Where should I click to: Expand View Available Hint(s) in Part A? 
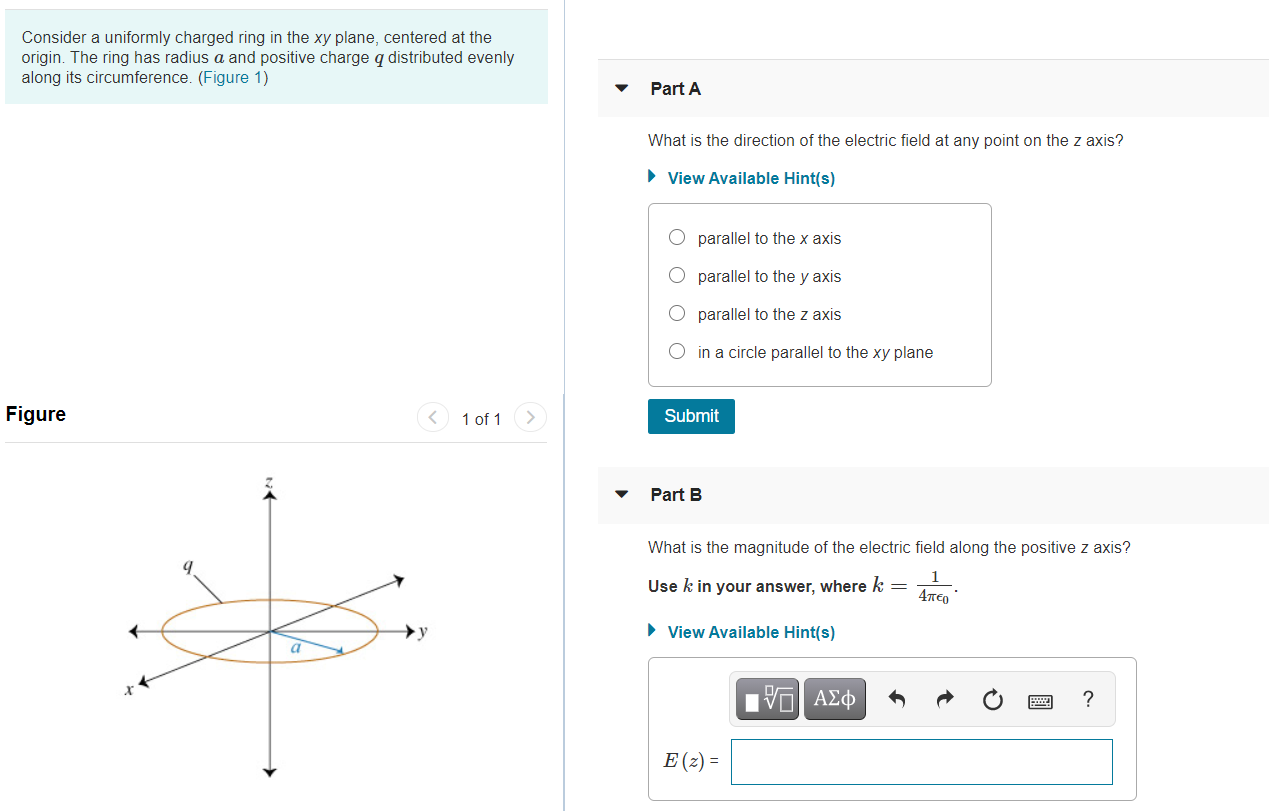(x=750, y=178)
